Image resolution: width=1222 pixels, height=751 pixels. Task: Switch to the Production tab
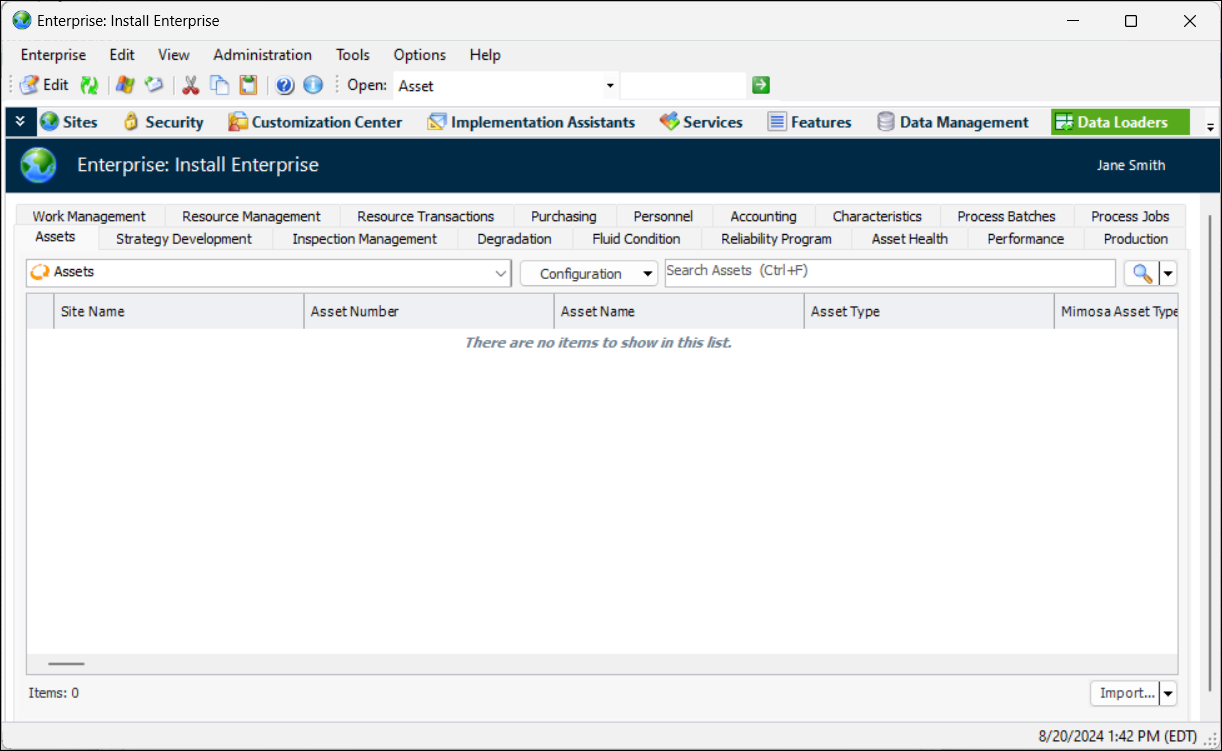click(x=1135, y=239)
